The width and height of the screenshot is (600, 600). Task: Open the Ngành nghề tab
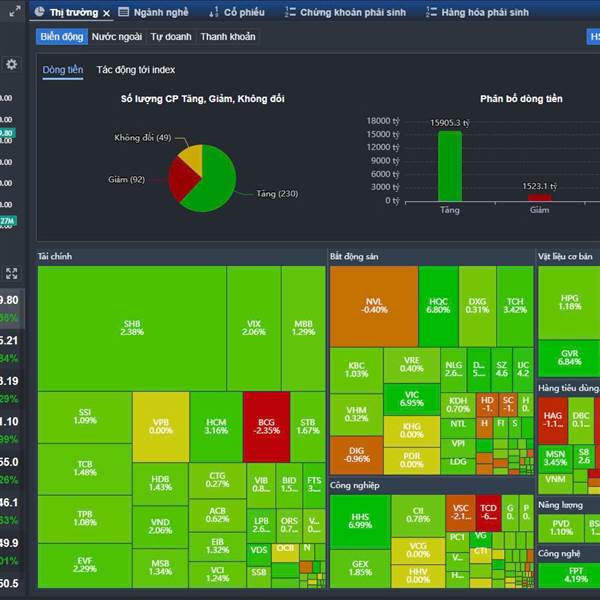point(161,13)
